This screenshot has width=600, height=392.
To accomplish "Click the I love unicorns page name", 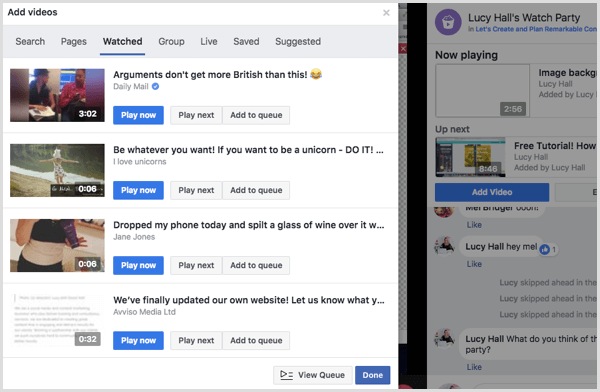I will point(140,162).
